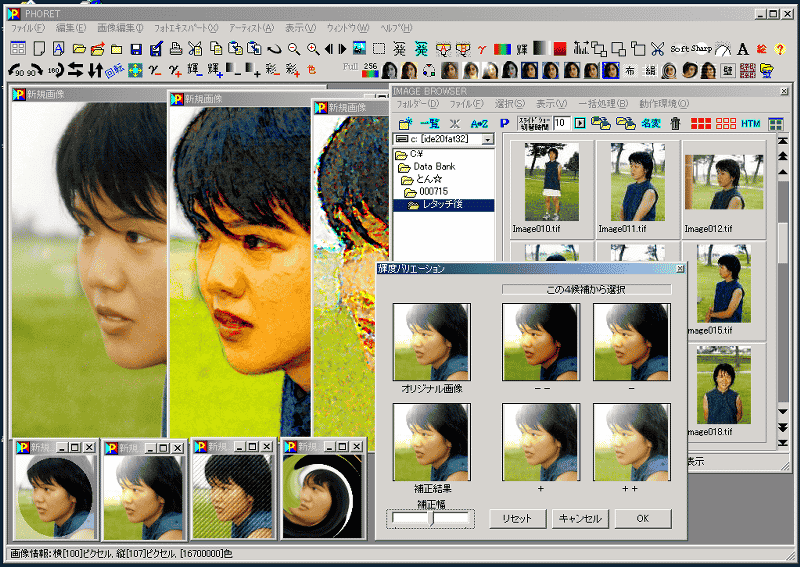Click the Image Browser scroll-to-top arrow
The image size is (800, 567).
click(x=783, y=140)
